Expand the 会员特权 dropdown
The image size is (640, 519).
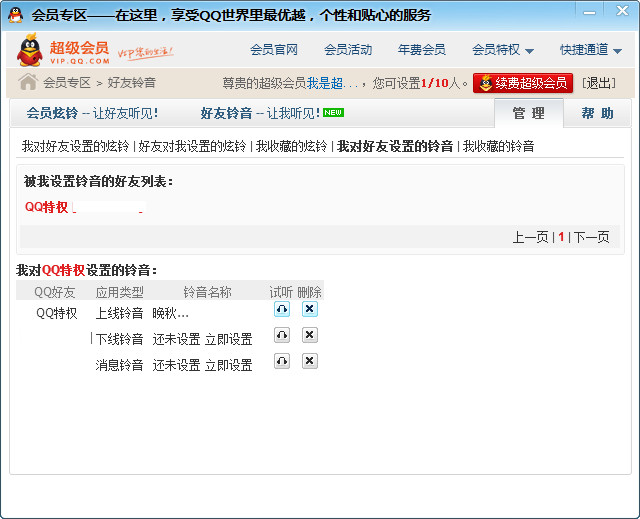click(x=503, y=50)
